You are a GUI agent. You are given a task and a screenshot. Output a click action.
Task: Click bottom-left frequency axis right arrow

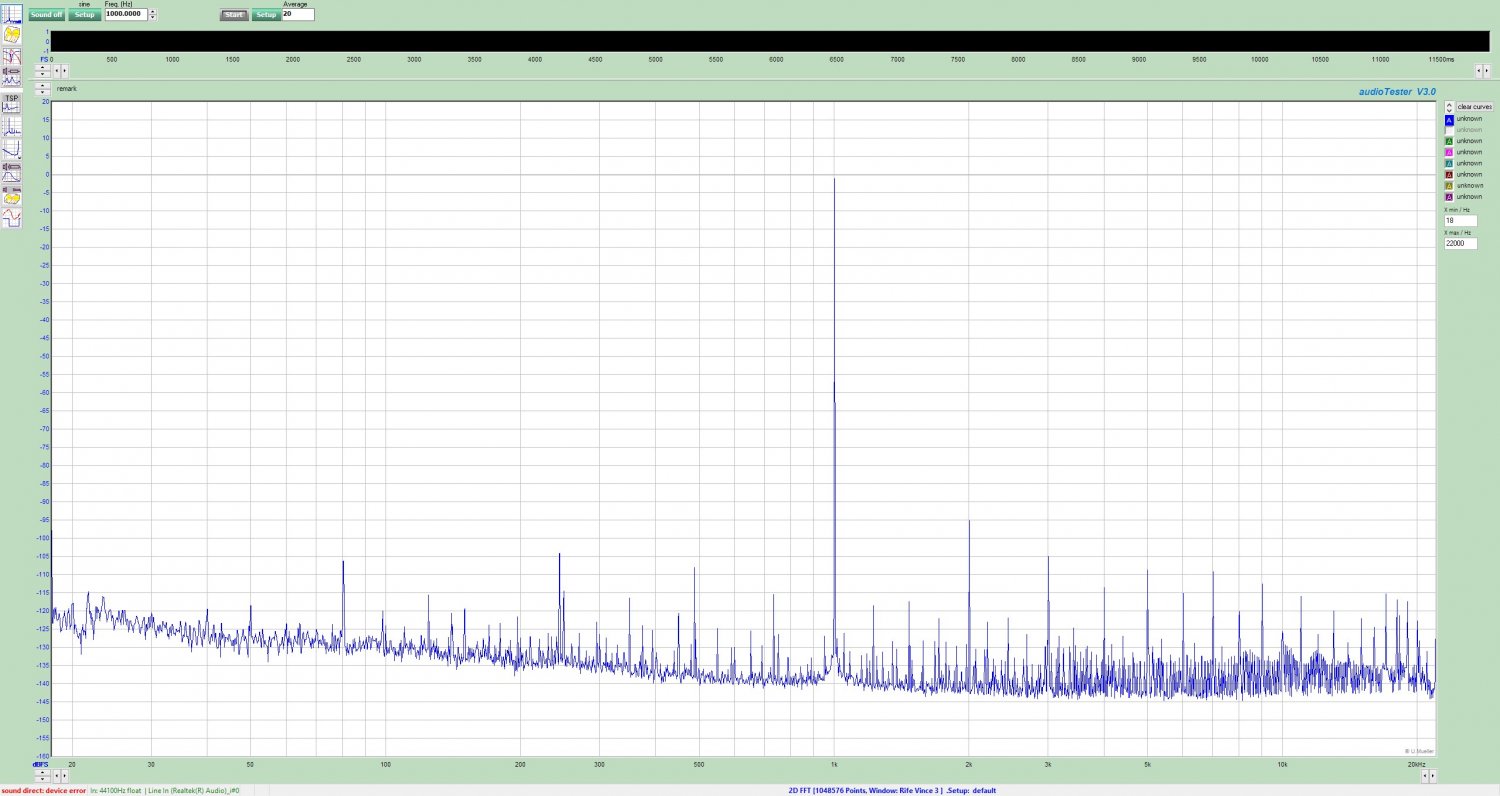tap(64, 776)
